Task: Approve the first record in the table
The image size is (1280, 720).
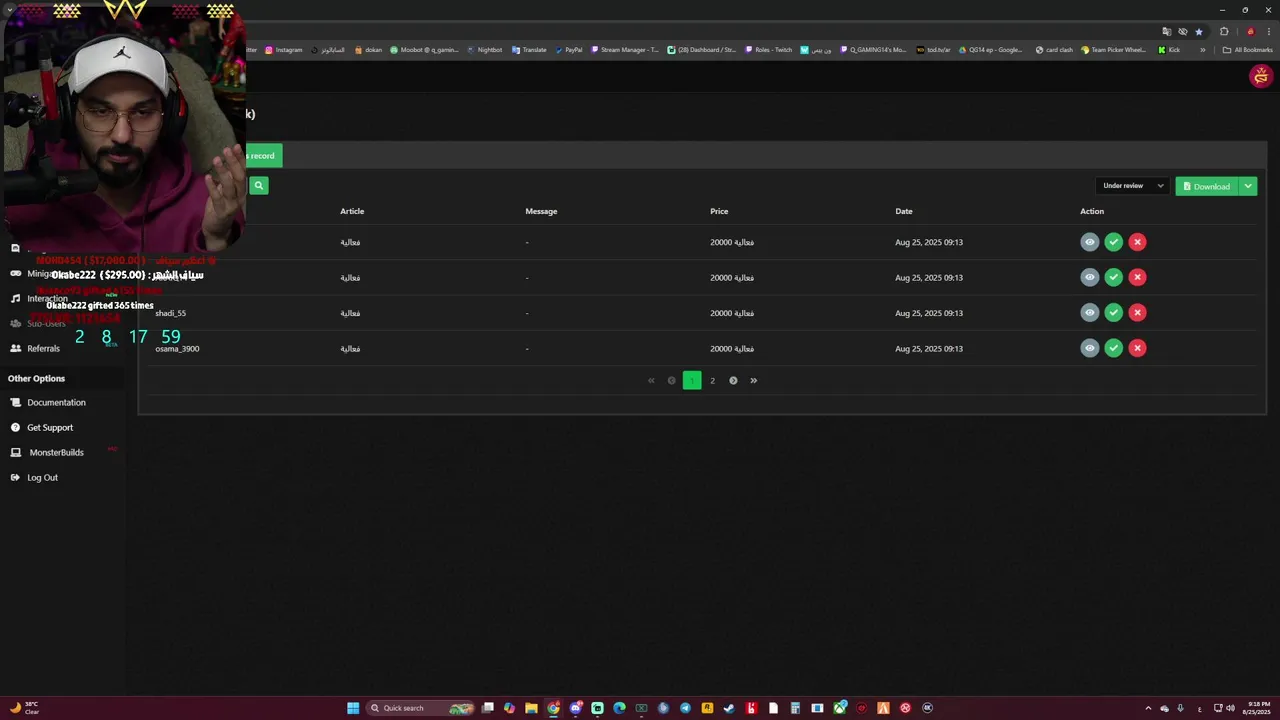Action: click(x=1114, y=242)
